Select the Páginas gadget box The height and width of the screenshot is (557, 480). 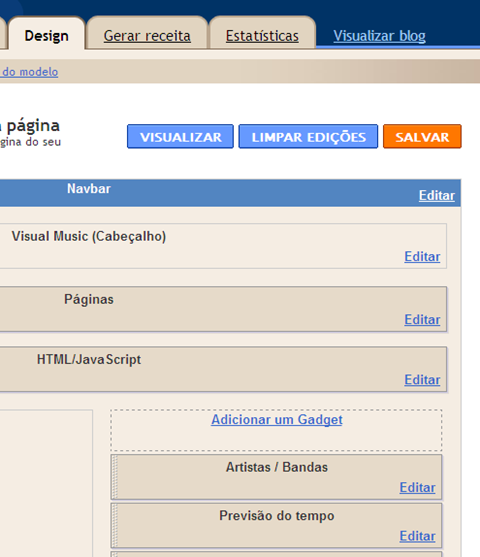[x=223, y=309]
